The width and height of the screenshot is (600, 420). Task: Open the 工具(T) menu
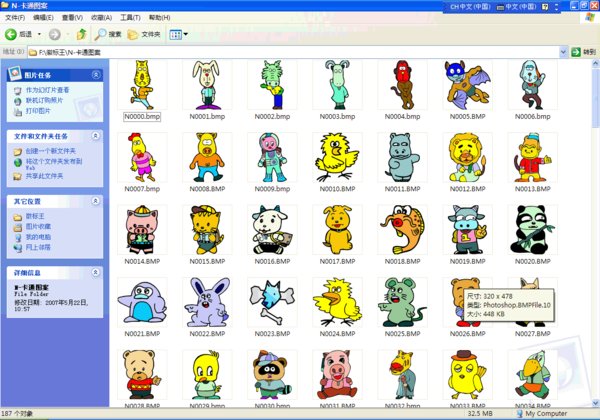pos(130,18)
